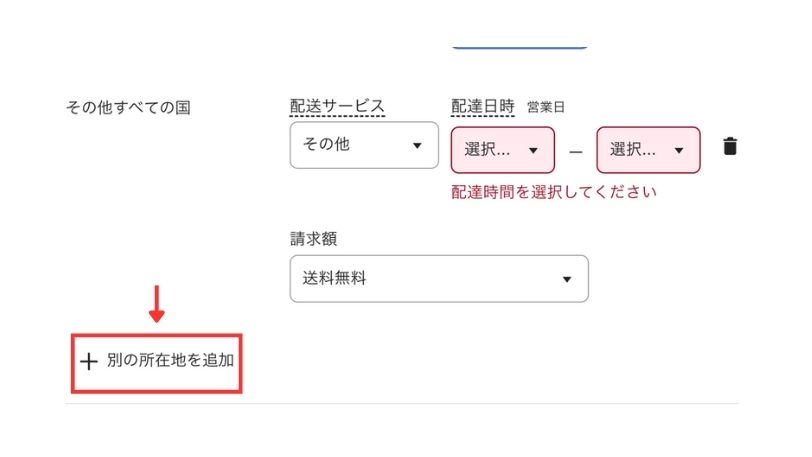
Task: Click the caret arrow of first 選択 dropdown
Action: coord(534,151)
